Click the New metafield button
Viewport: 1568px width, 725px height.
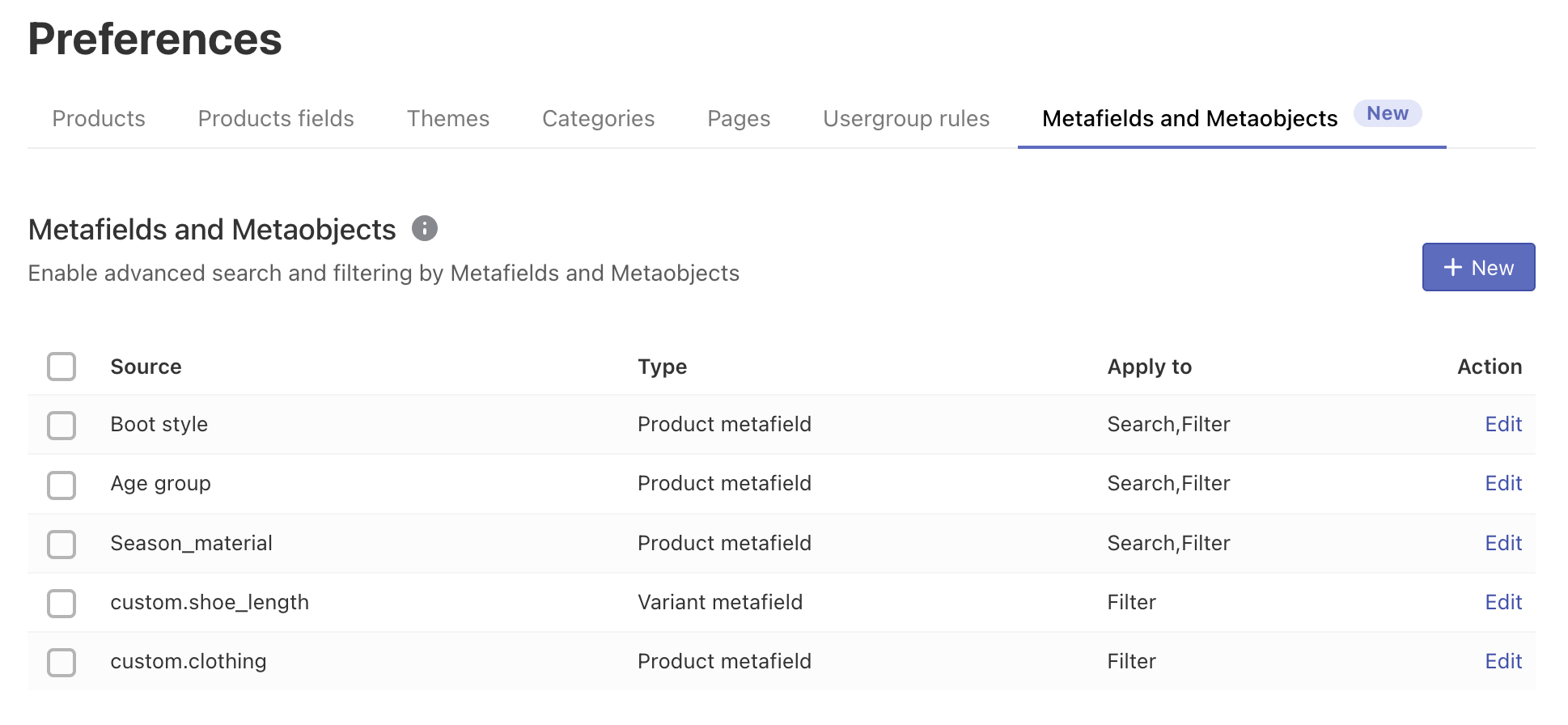1478,268
